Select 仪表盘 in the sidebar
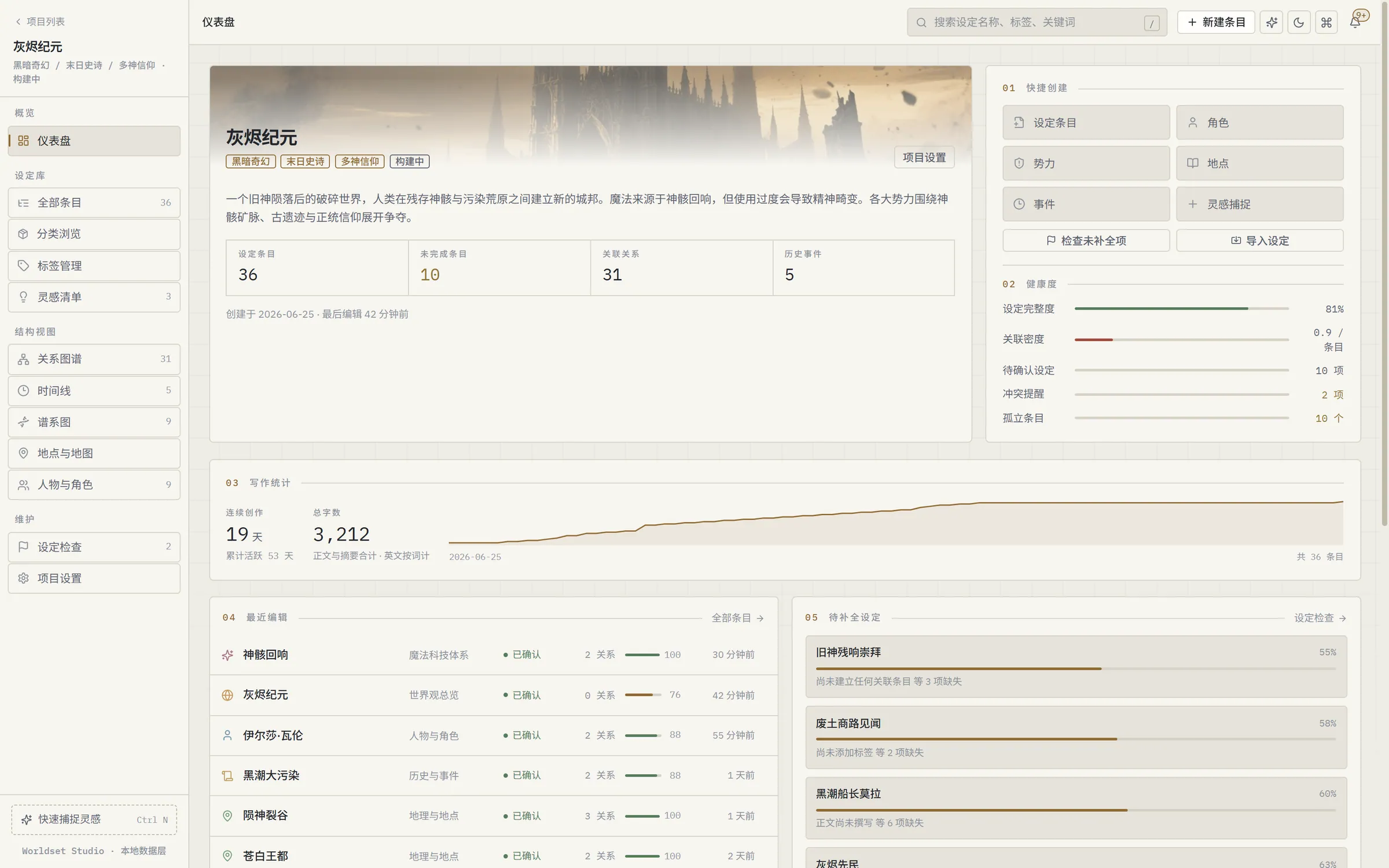Viewport: 1389px width, 868px height. pyautogui.click(x=94, y=141)
